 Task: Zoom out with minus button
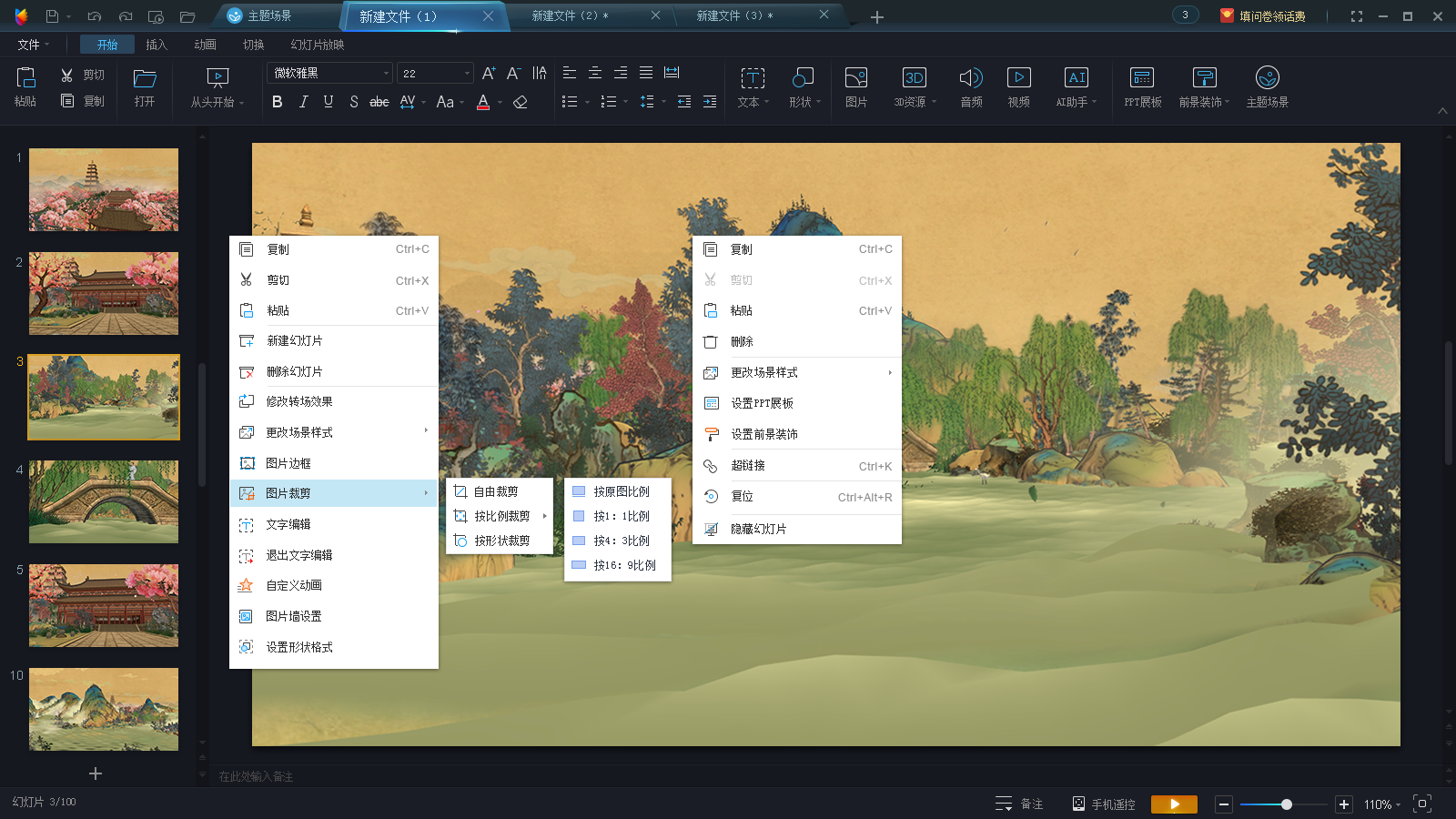1224,804
